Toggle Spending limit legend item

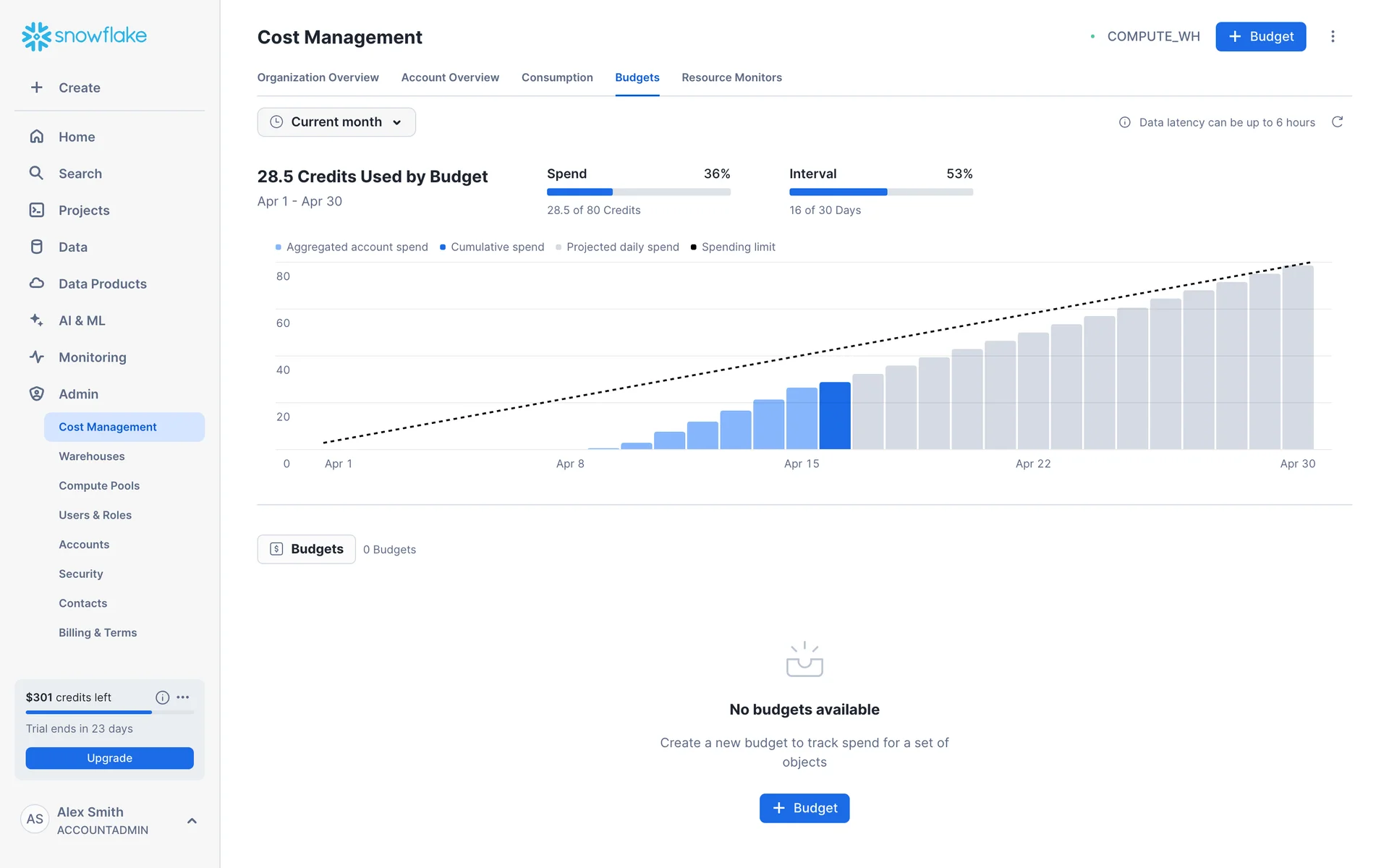(x=732, y=247)
